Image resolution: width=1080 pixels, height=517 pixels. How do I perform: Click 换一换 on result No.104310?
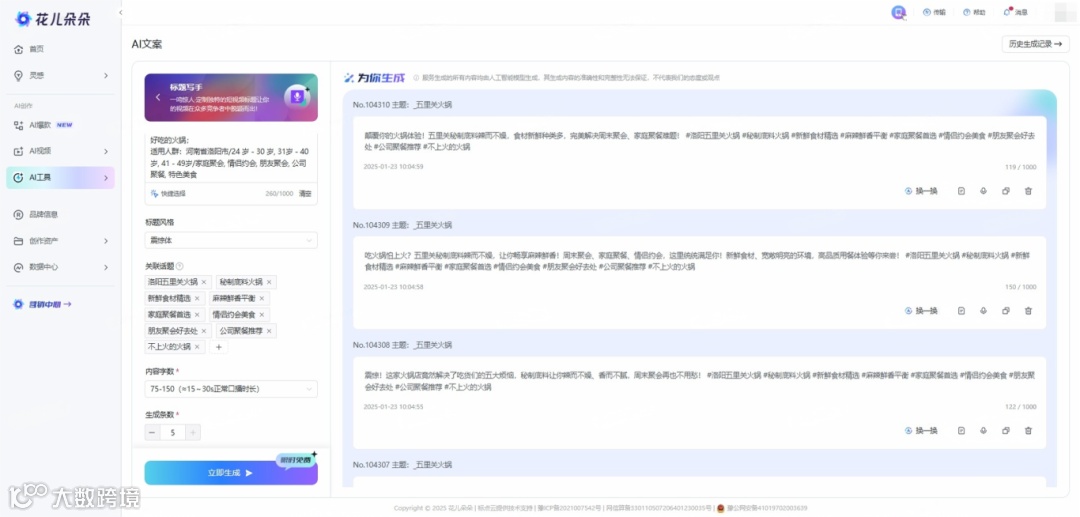point(922,191)
